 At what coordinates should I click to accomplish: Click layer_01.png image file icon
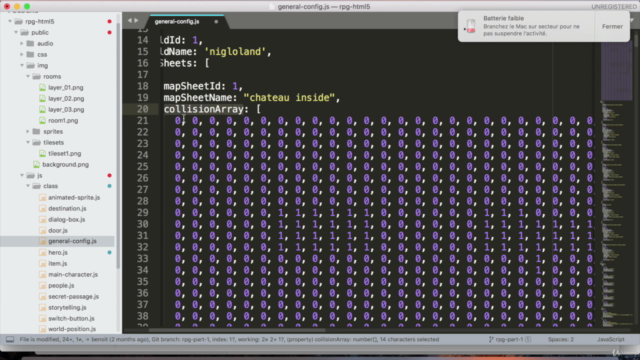[42, 87]
